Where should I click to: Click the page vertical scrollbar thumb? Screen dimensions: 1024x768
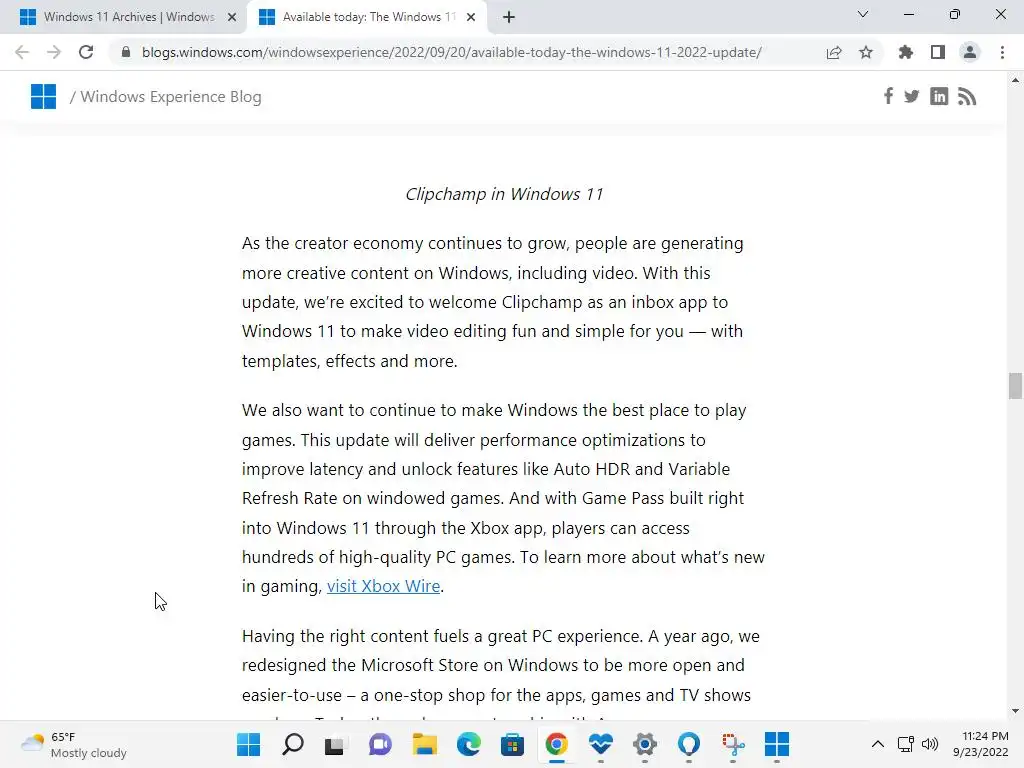1015,385
